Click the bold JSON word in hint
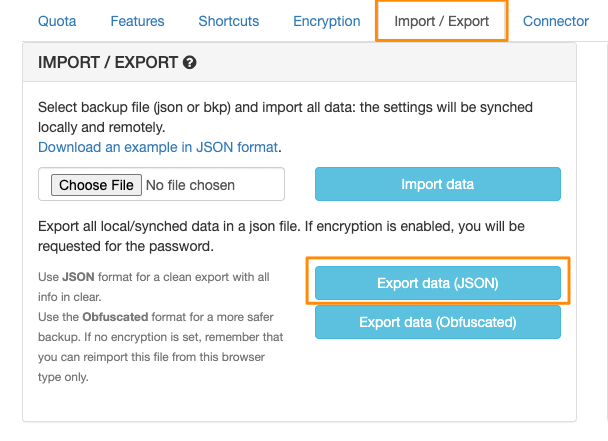Viewport: 608px width, 441px height. point(78,277)
